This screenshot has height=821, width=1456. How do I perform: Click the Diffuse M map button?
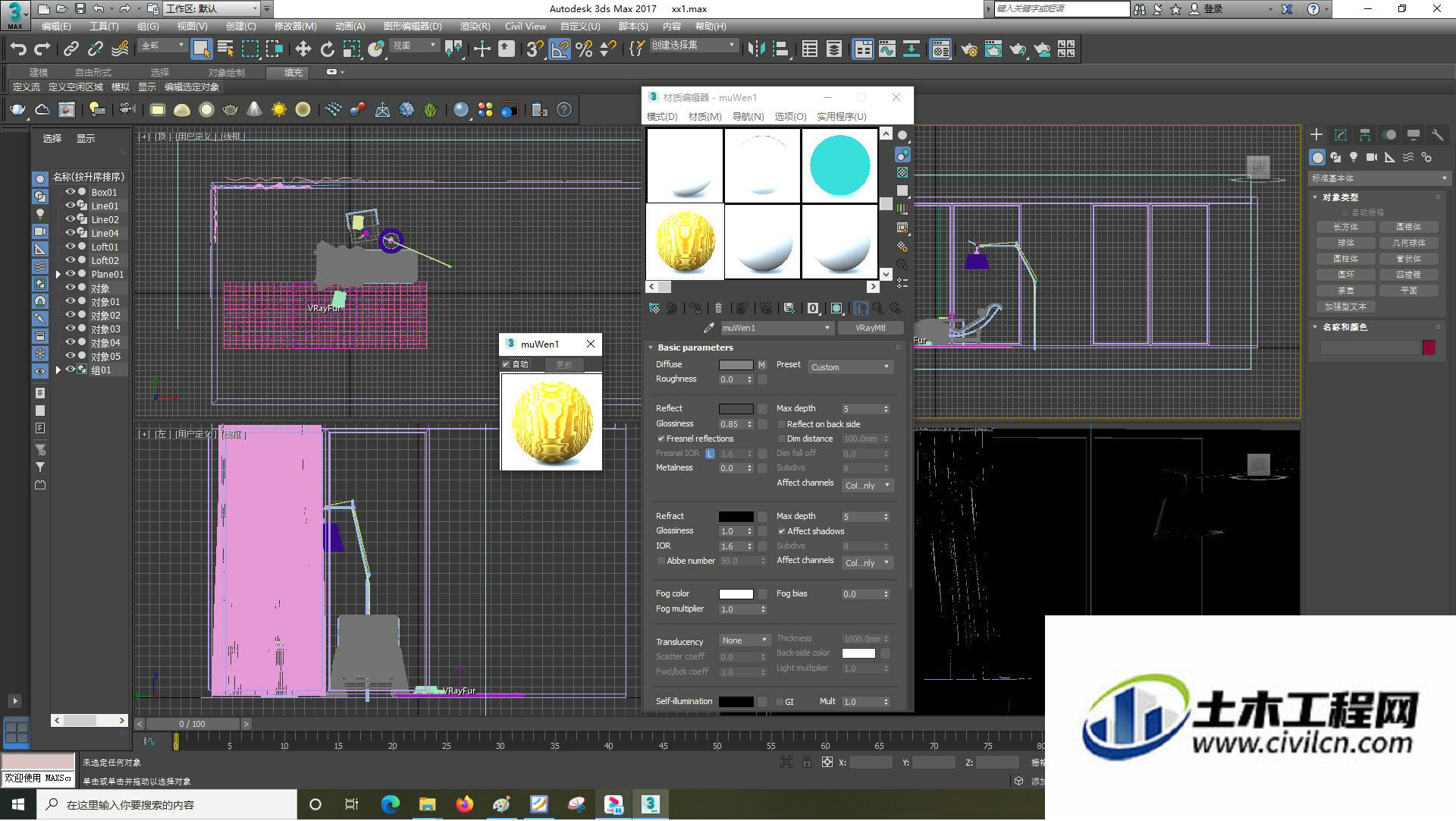click(761, 365)
